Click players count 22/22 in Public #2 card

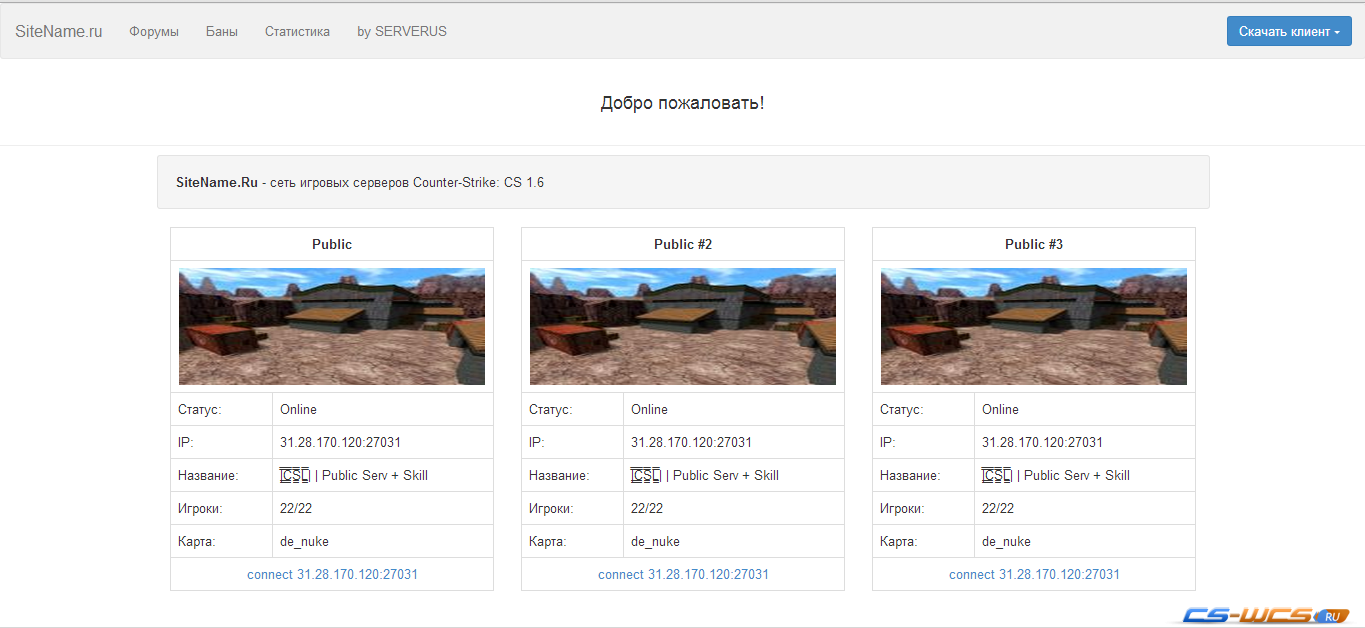pyautogui.click(x=647, y=508)
